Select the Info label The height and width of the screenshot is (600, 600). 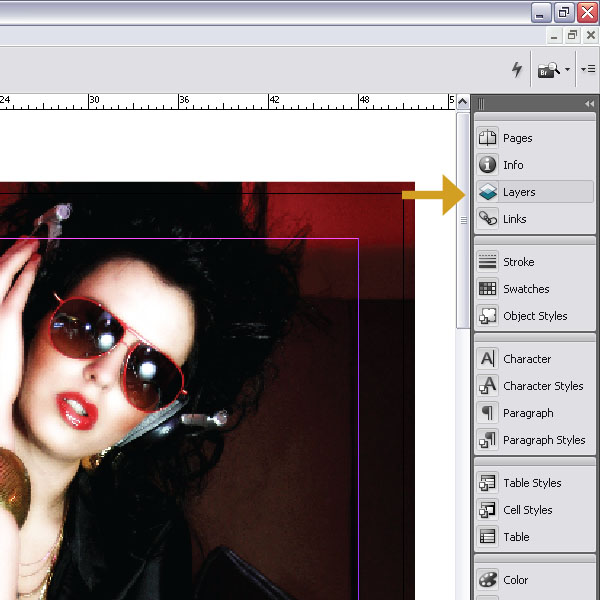(513, 165)
